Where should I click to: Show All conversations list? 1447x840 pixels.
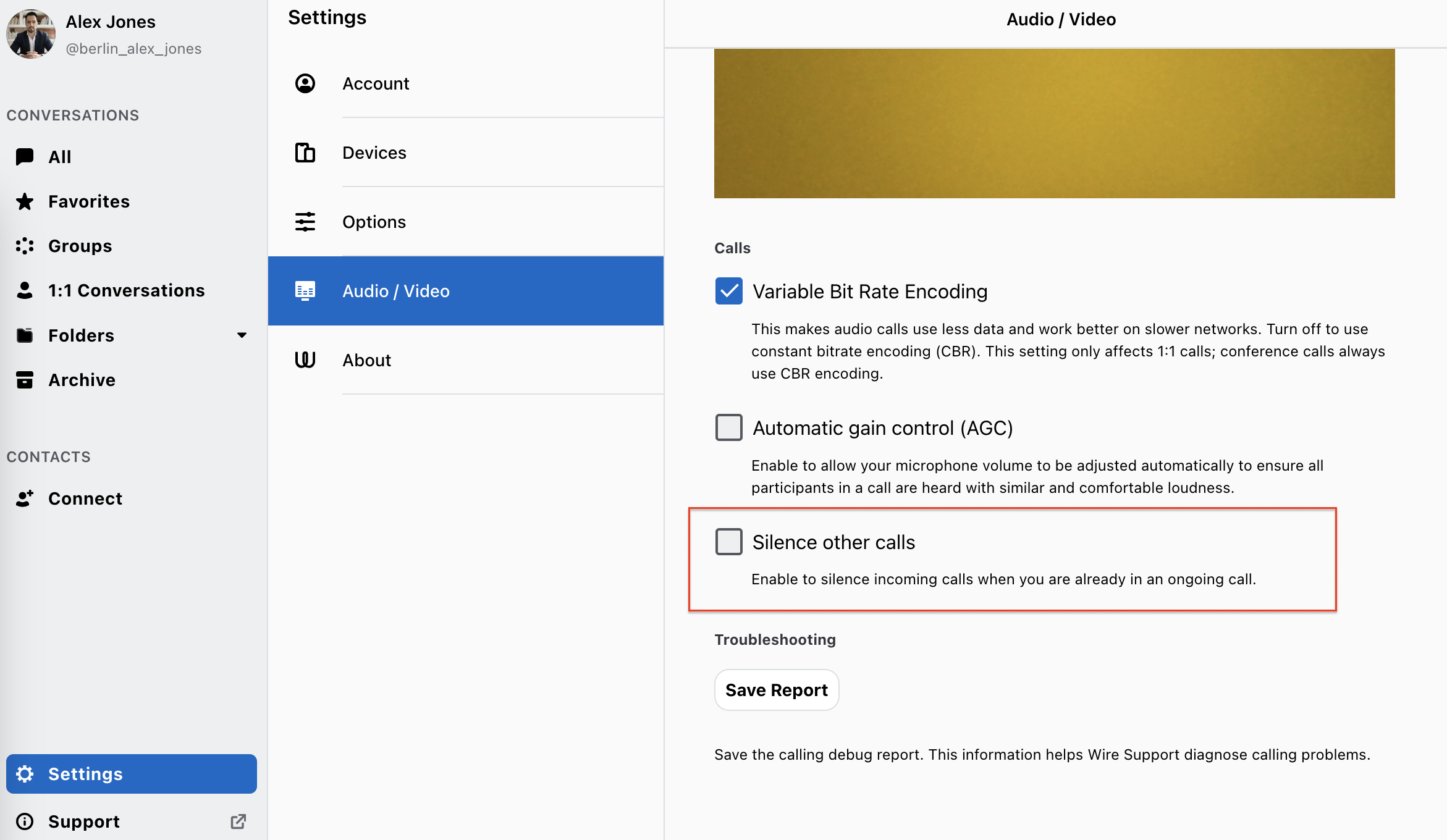60,157
